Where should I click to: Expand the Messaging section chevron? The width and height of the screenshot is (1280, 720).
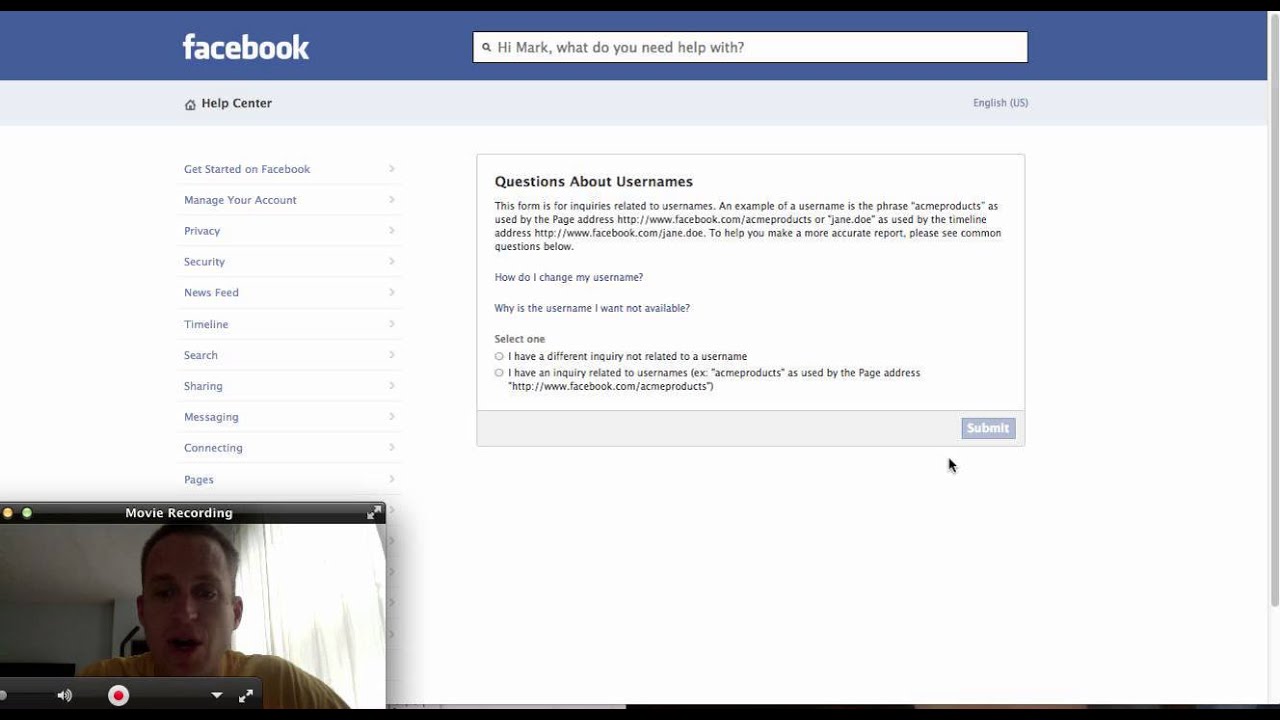click(392, 417)
